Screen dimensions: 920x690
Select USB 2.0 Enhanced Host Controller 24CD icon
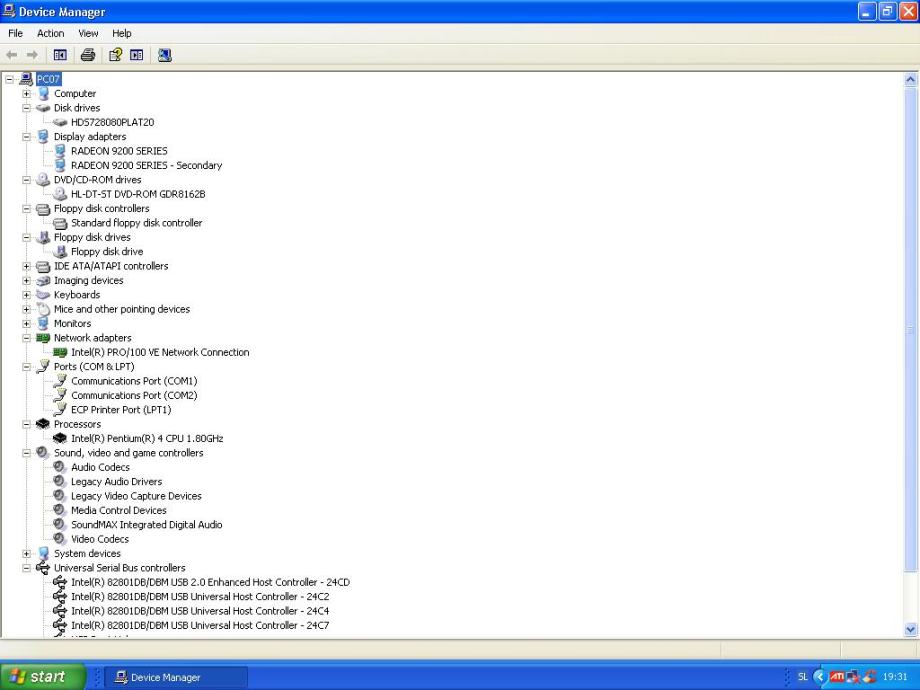[60, 582]
